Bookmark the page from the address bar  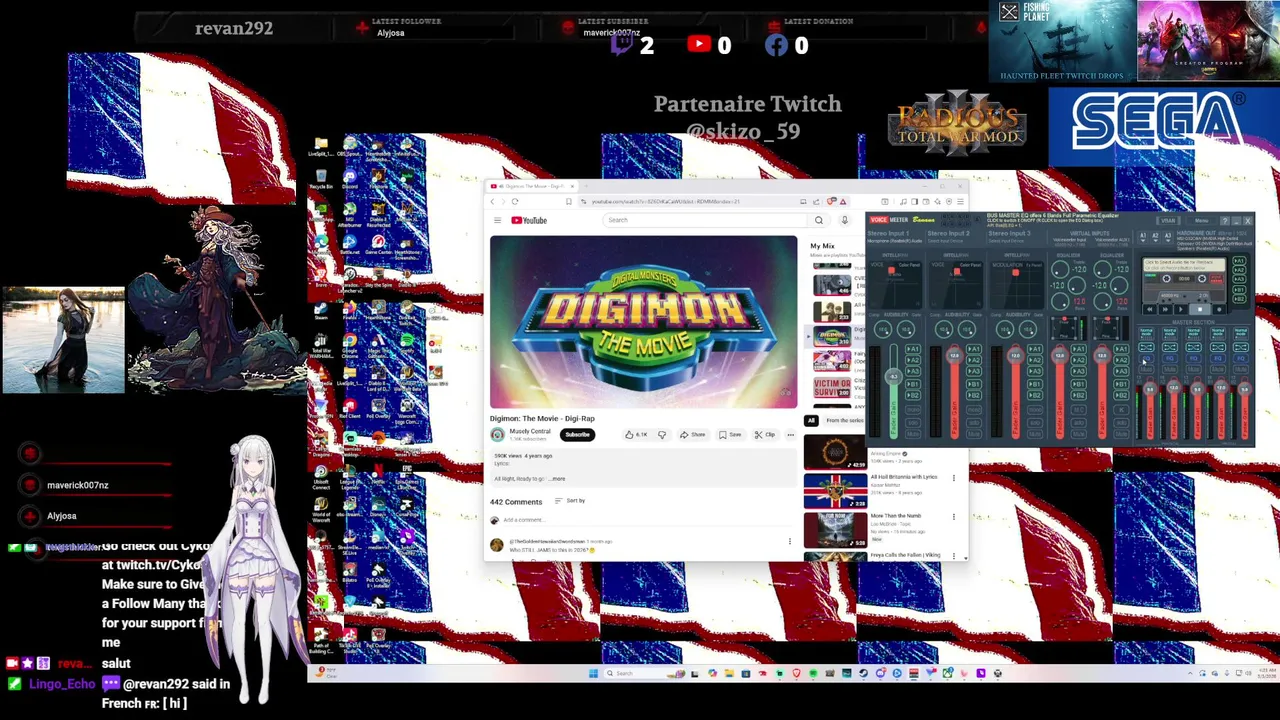coord(569,202)
